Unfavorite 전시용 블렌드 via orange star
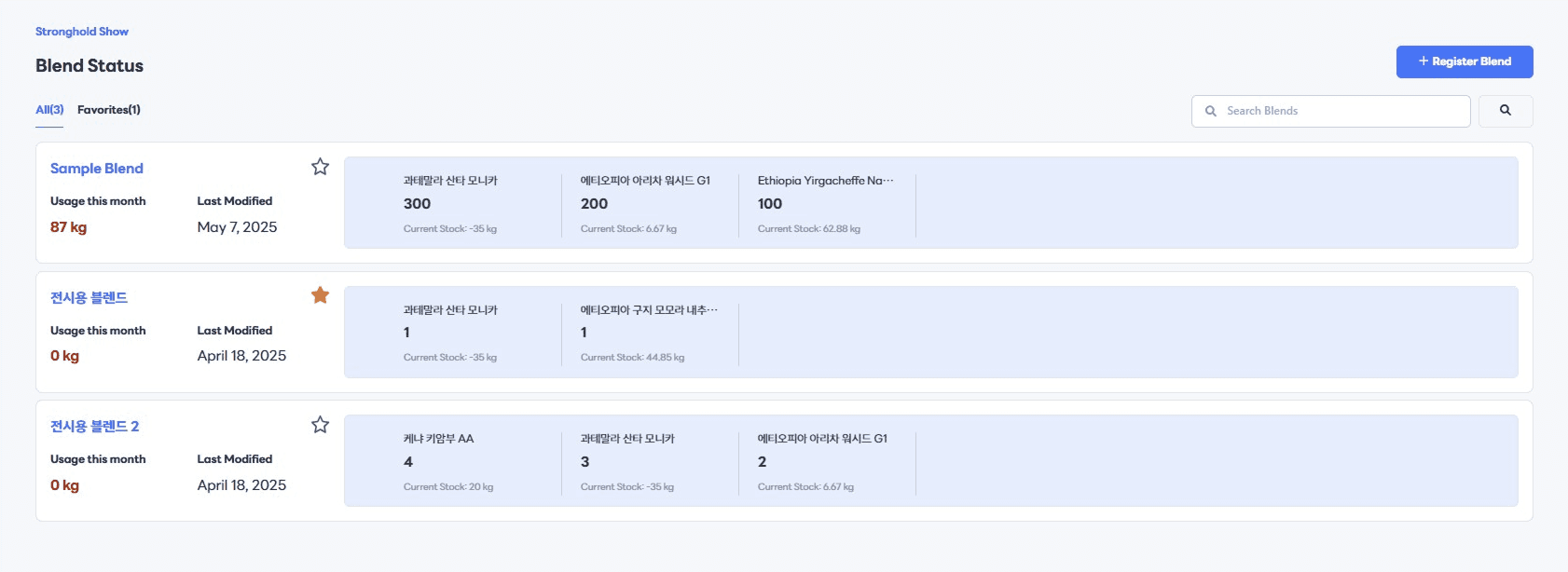Screen dimensions: 1568x572 pos(320,295)
